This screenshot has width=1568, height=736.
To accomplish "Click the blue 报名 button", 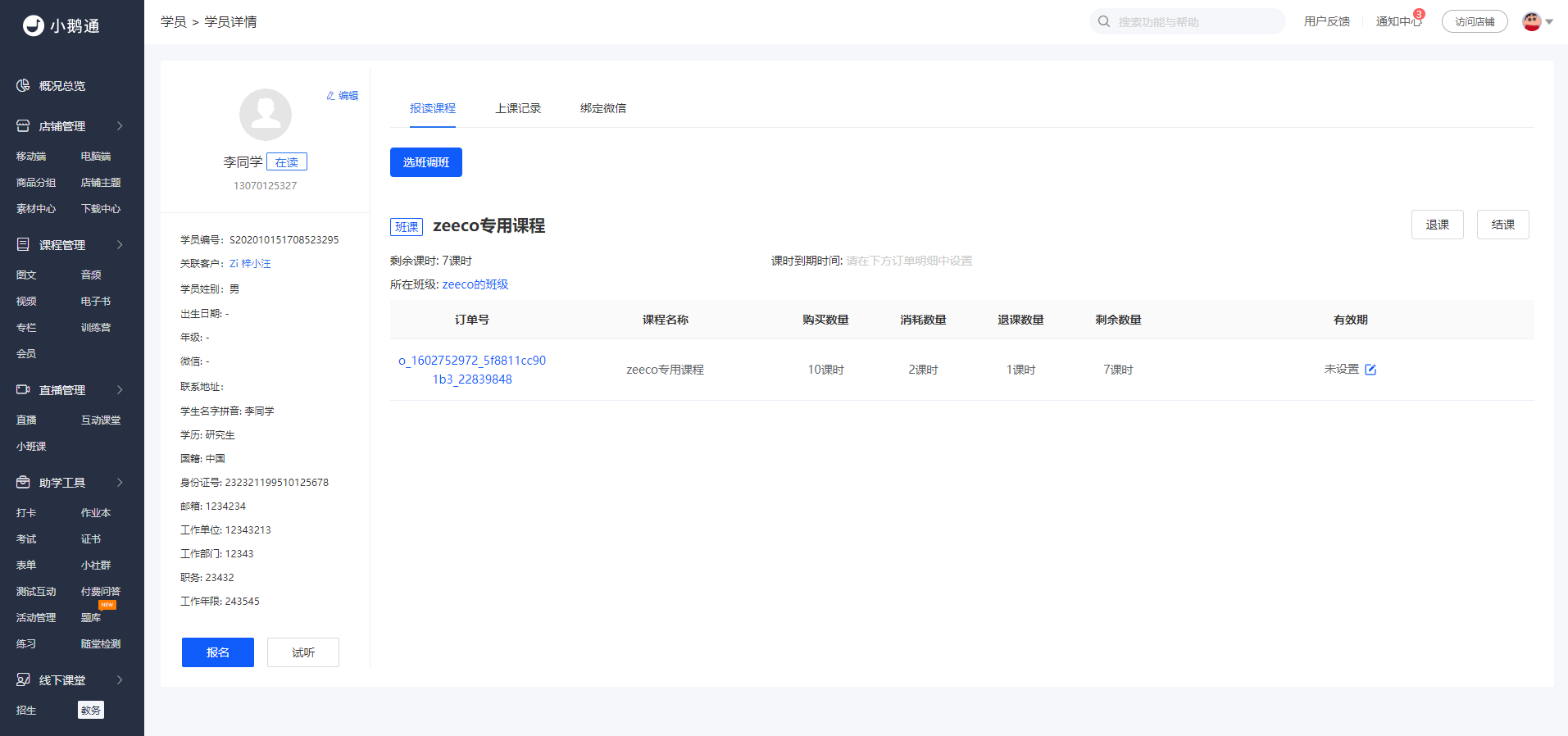I will point(218,652).
